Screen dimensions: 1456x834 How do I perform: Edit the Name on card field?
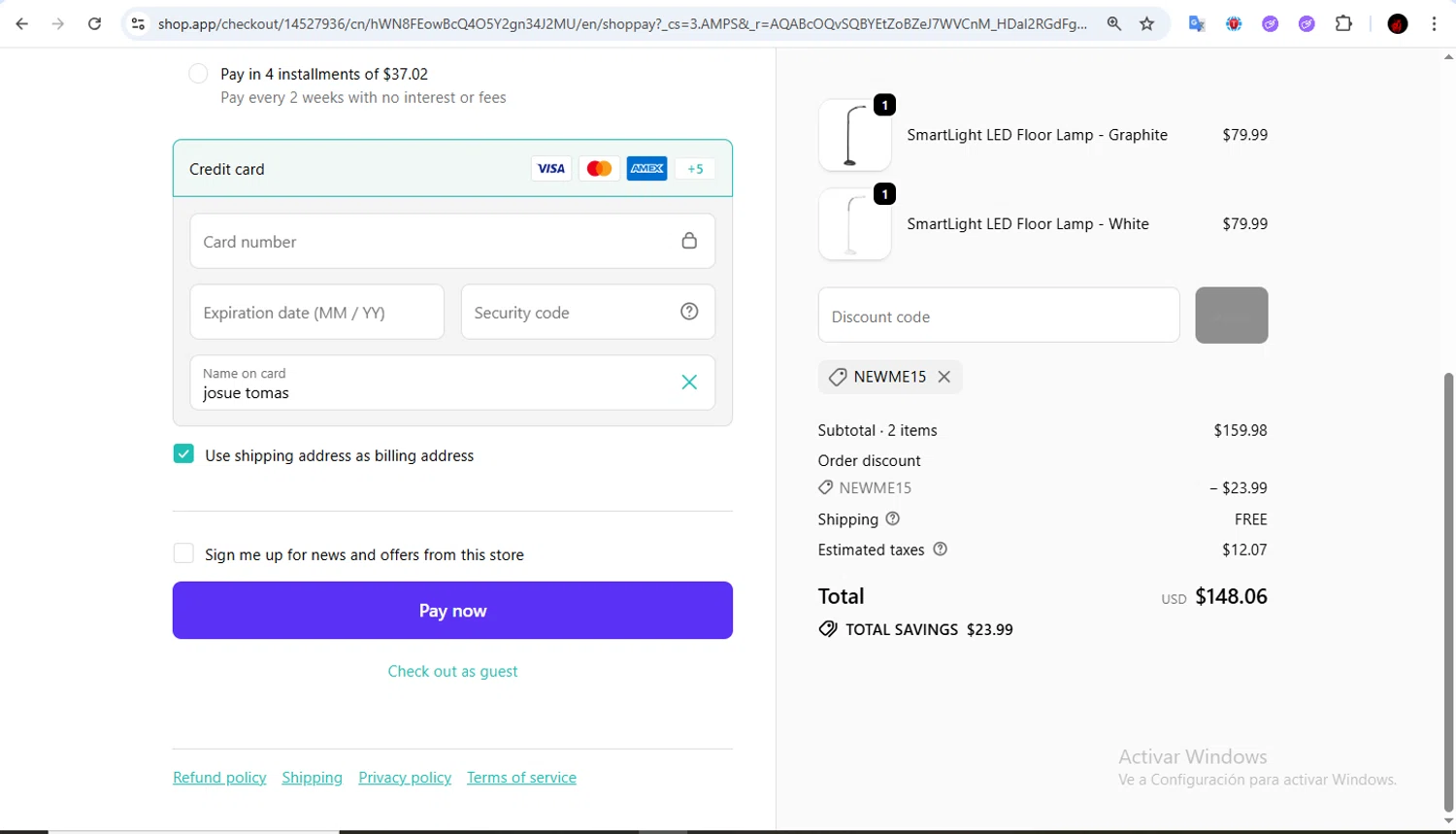coord(452,383)
